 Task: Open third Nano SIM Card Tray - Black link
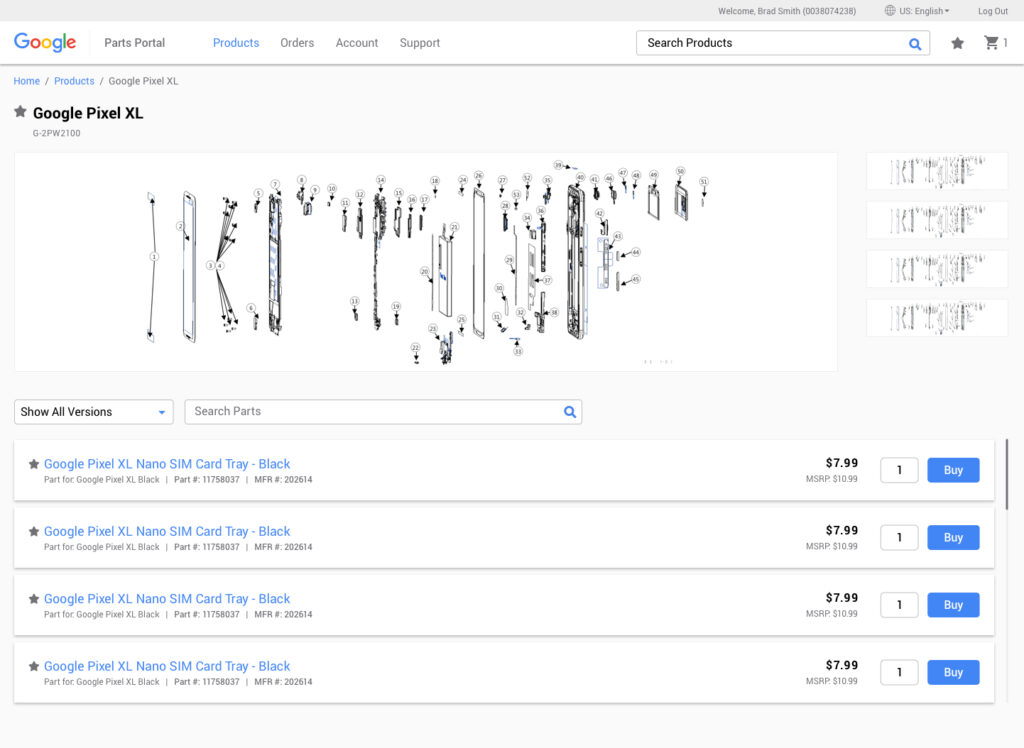pos(167,598)
